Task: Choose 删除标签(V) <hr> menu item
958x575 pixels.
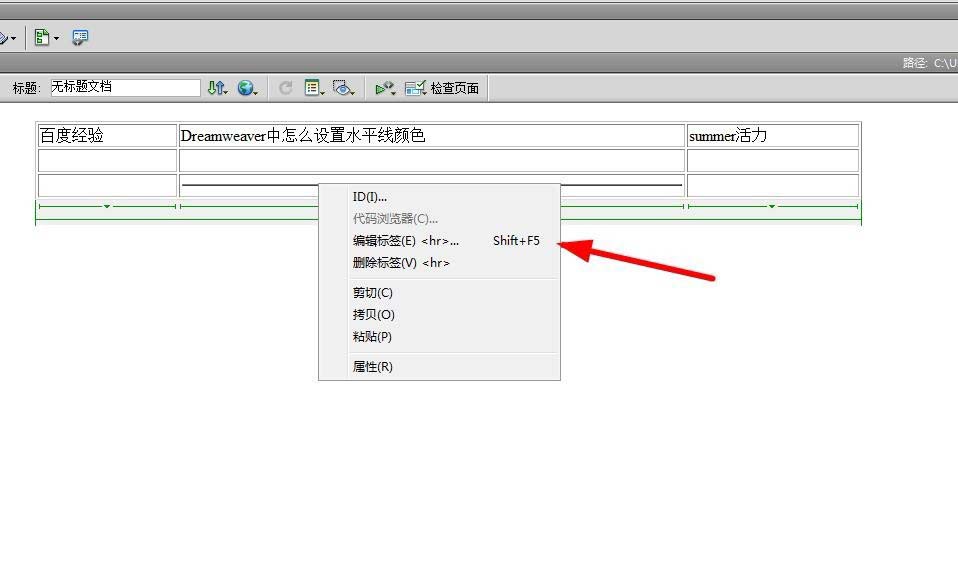Action: 439,263
